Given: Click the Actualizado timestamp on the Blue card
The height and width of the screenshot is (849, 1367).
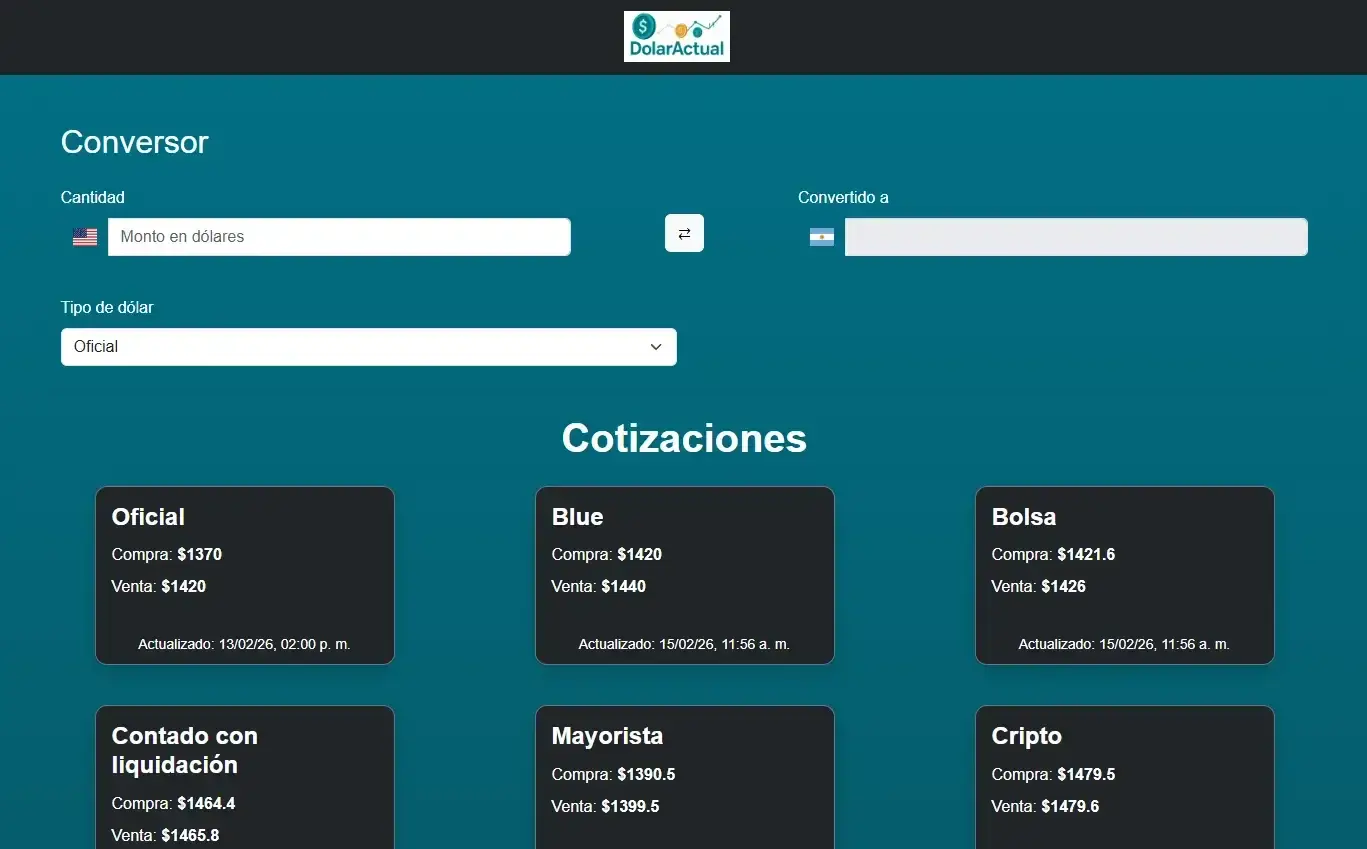Looking at the screenshot, I should pyautogui.click(x=684, y=644).
